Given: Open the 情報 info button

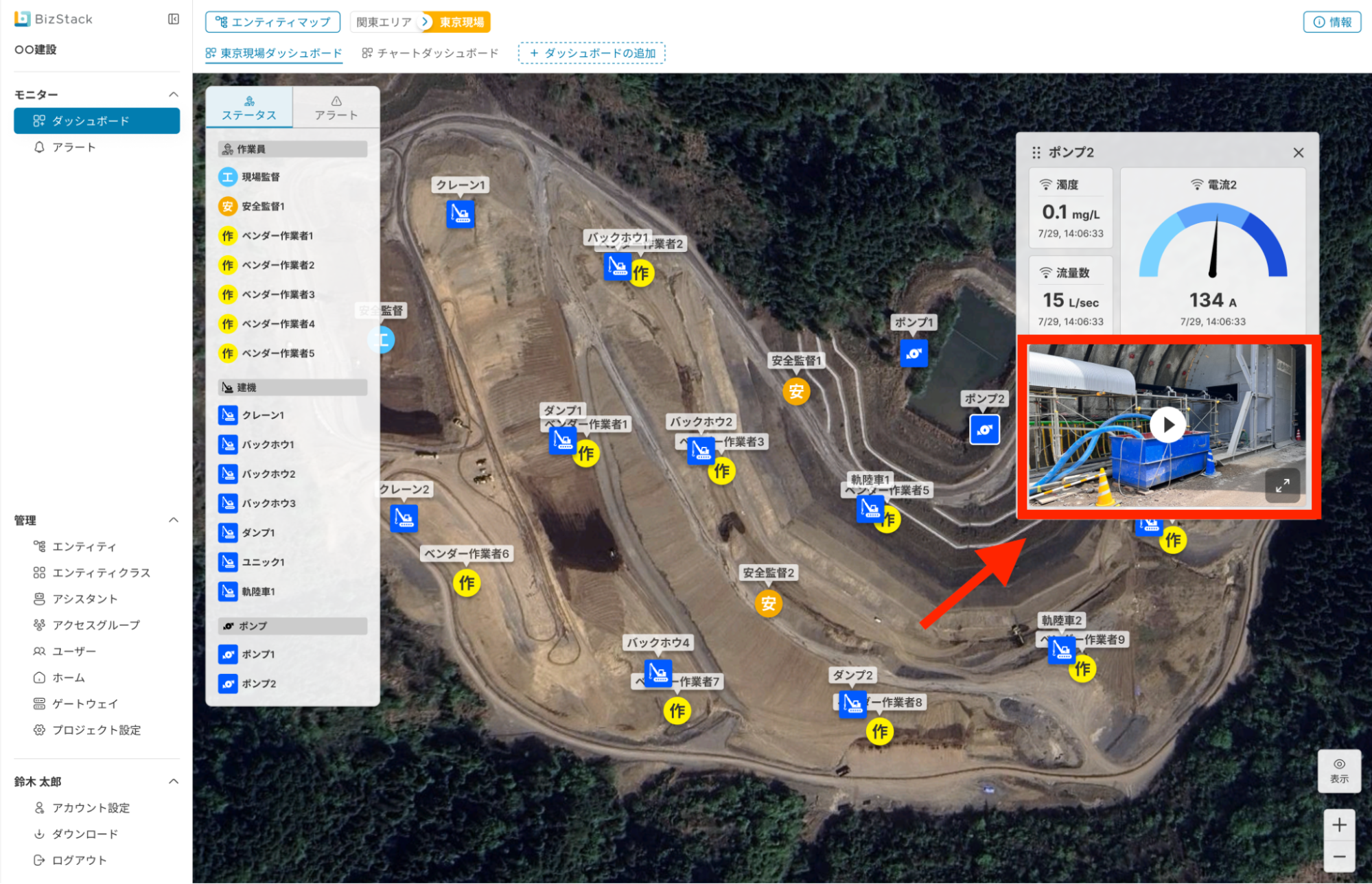Looking at the screenshot, I should point(1332,22).
